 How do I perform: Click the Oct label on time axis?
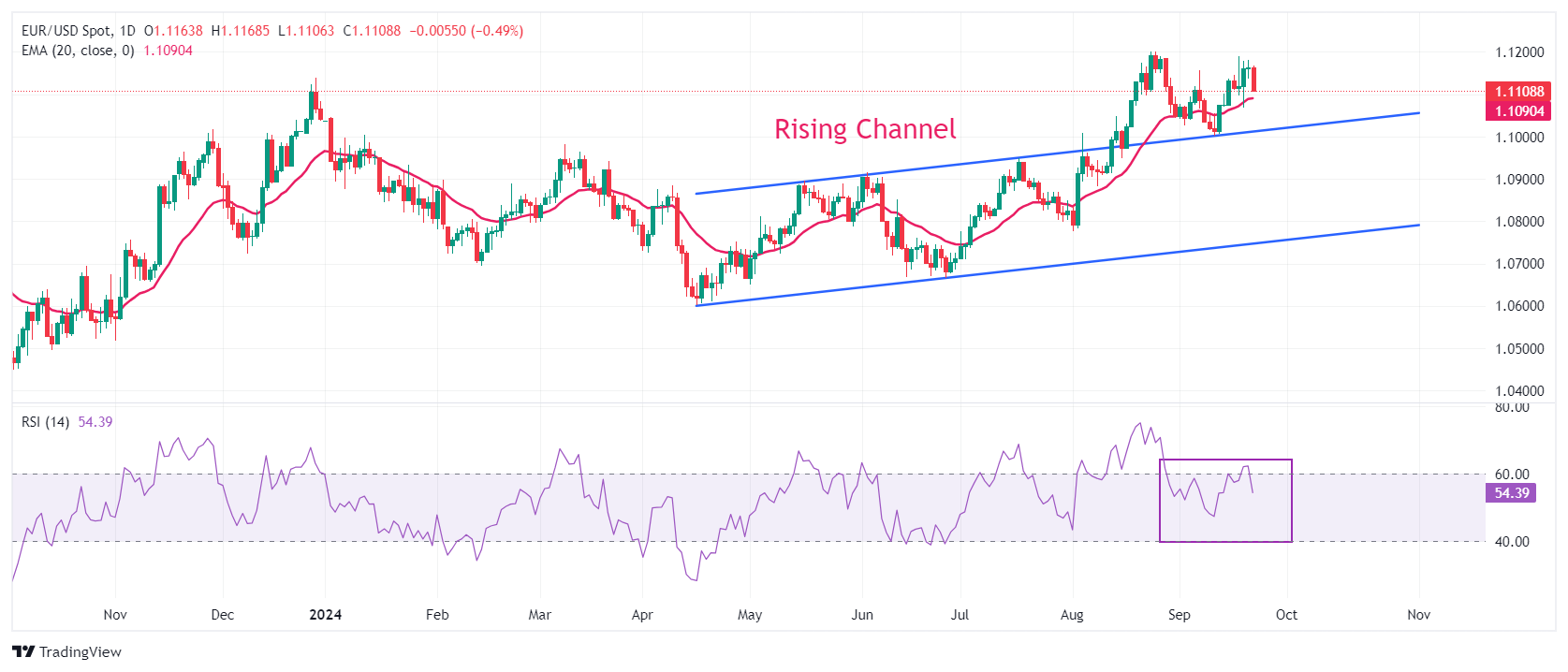pos(1286,615)
